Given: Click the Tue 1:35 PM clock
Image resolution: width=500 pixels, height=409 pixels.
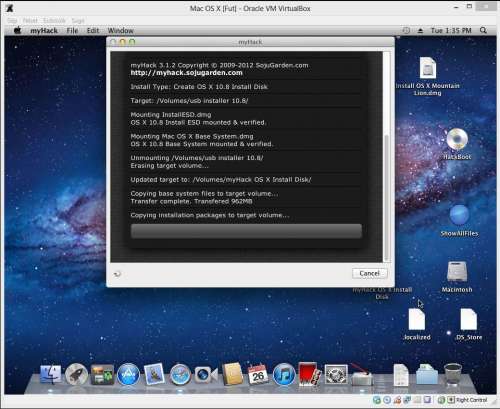Looking at the screenshot, I should [x=451, y=31].
